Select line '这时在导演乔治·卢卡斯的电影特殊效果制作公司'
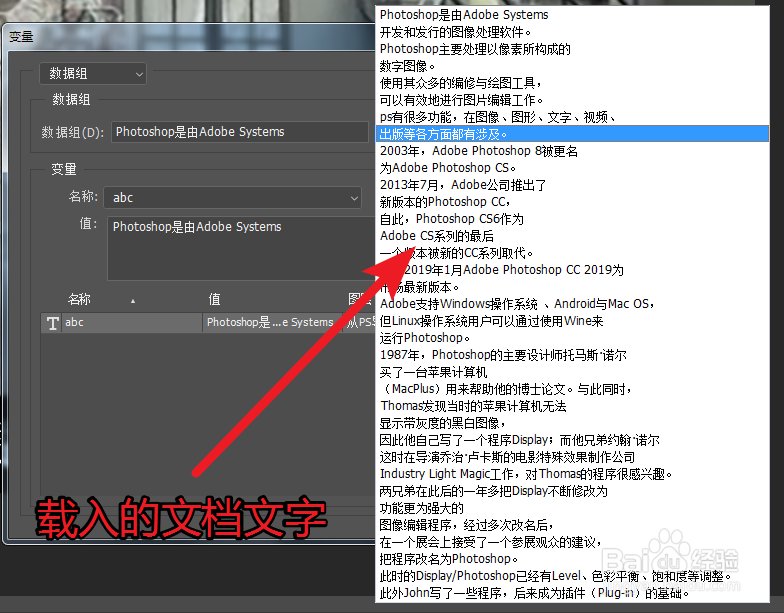Image resolution: width=784 pixels, height=613 pixels. click(572, 456)
